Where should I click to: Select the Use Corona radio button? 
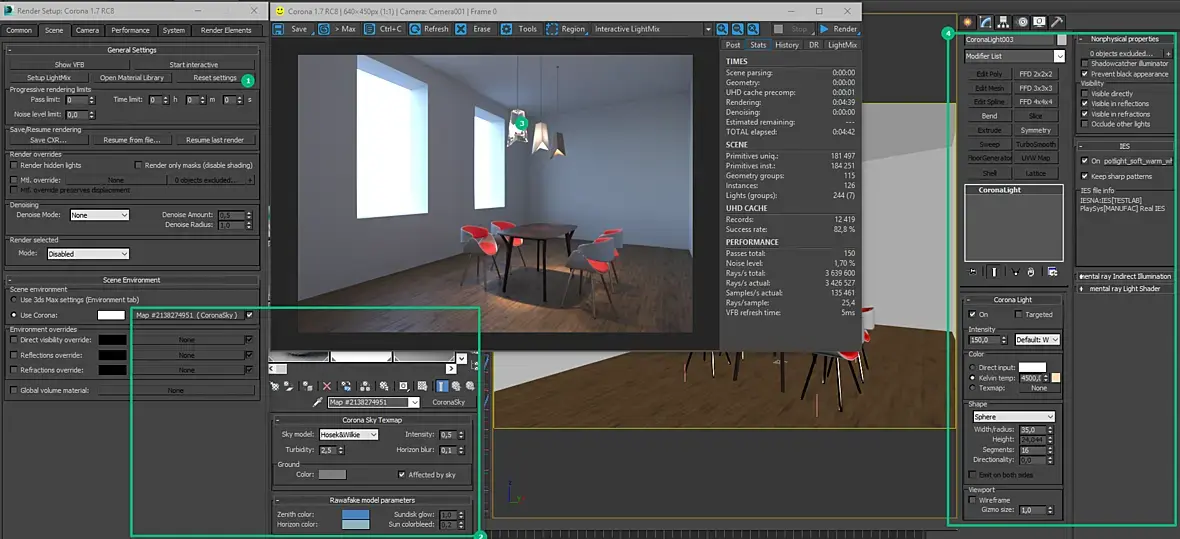click(13, 315)
